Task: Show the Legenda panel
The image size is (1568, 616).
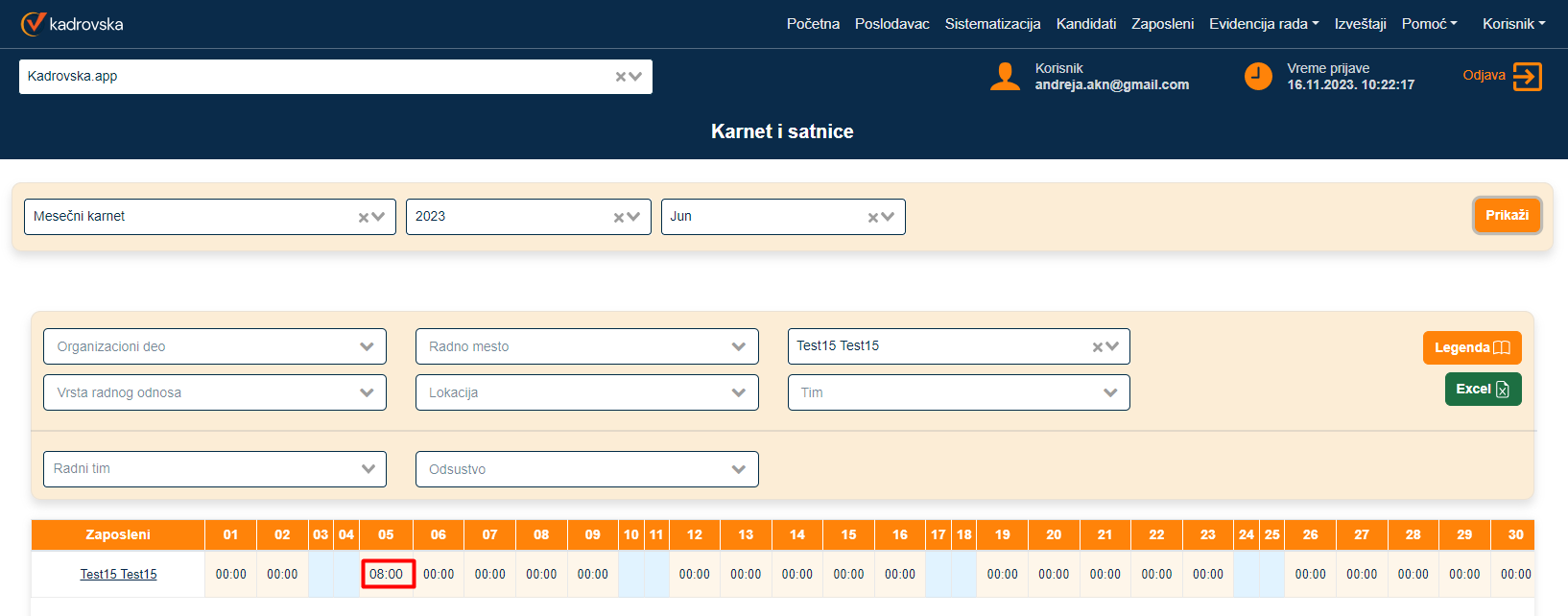Action: [x=1471, y=347]
